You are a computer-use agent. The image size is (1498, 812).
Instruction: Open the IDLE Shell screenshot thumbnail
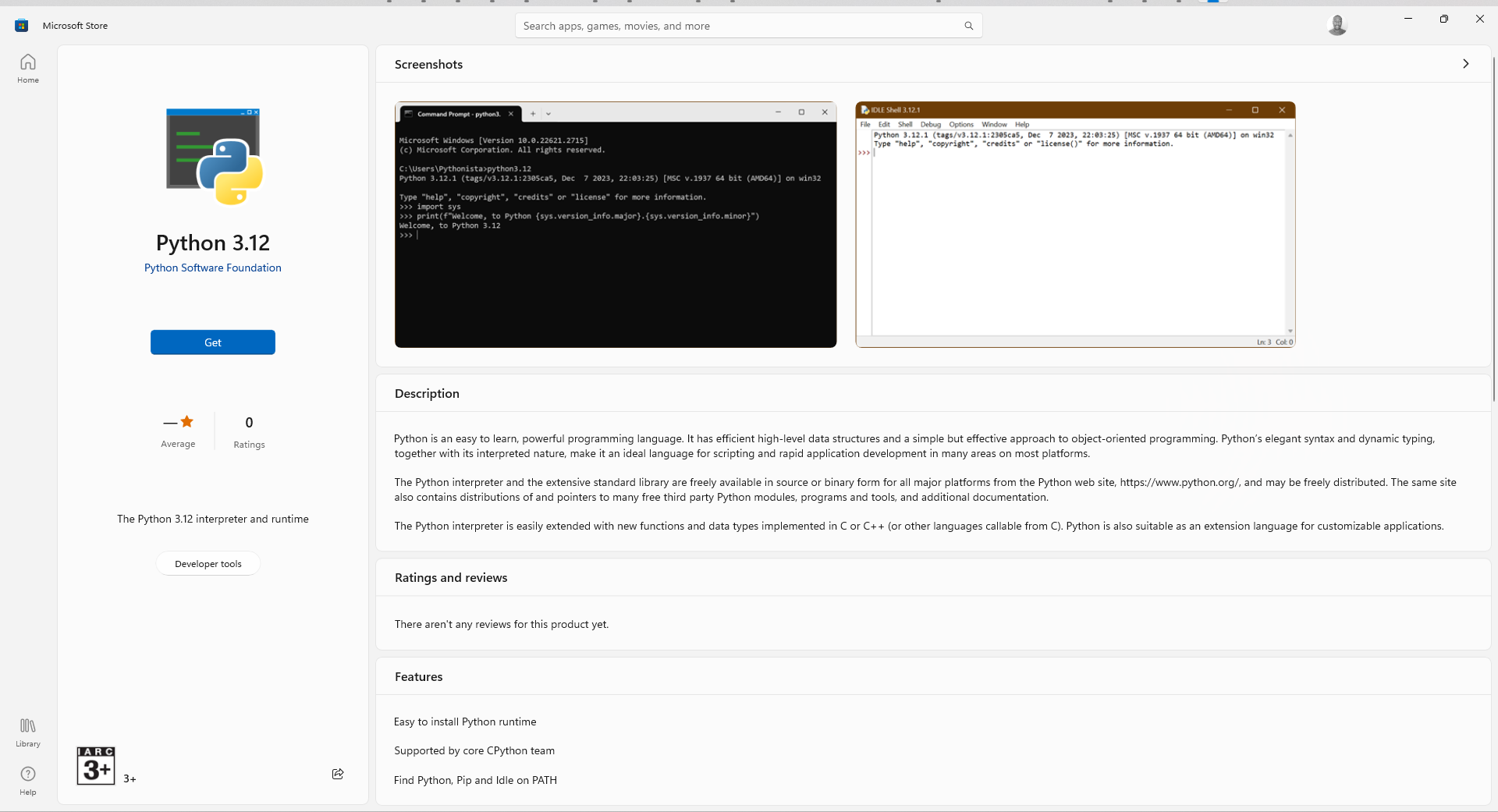coord(1075,225)
